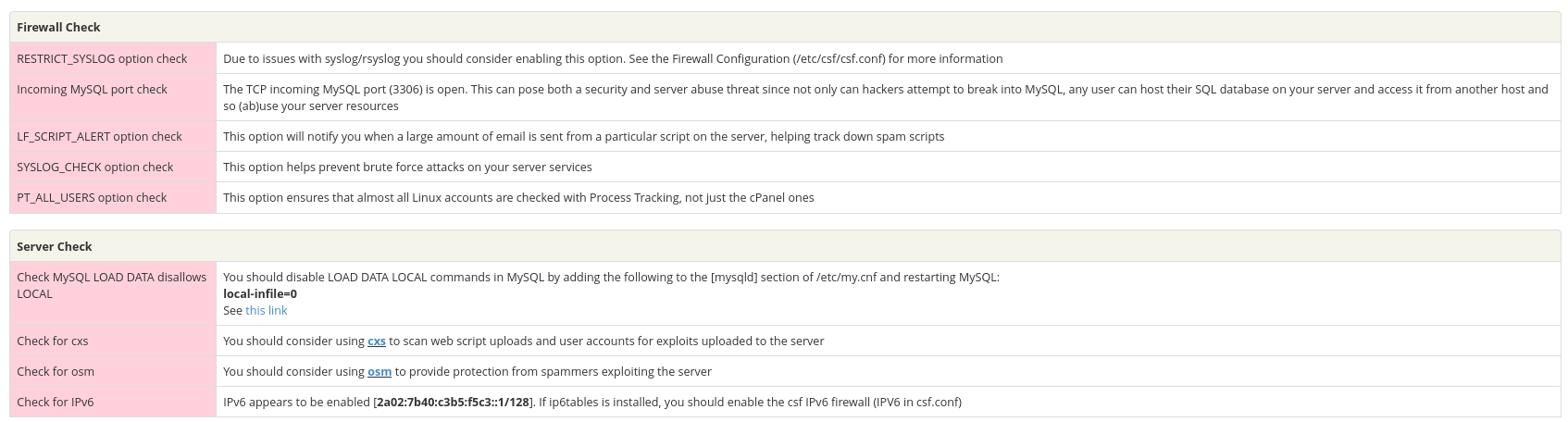
Task: Open the 'this link' hyperlink
Action: [266, 311]
